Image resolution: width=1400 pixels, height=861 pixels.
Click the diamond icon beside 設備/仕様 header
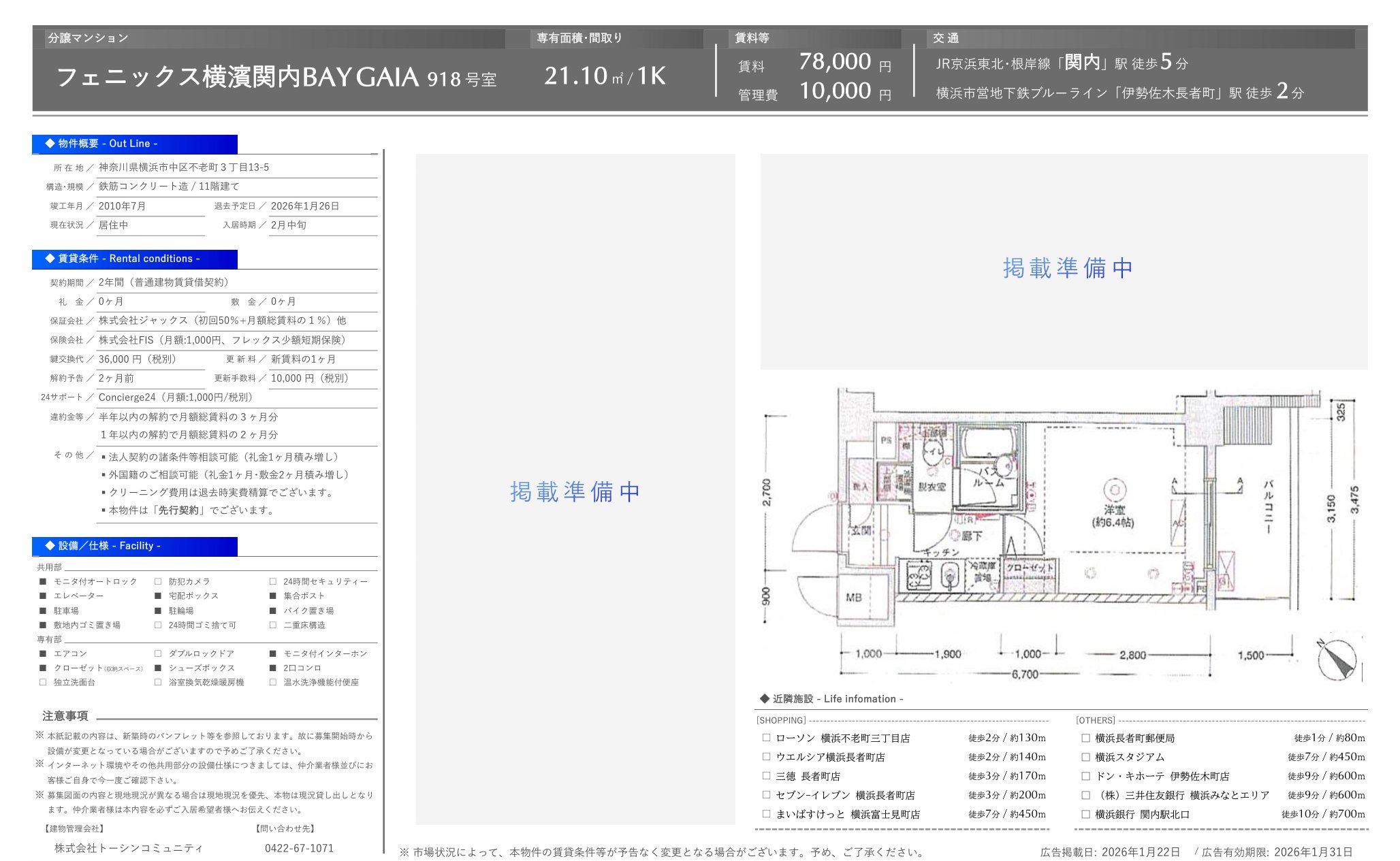[x=50, y=546]
